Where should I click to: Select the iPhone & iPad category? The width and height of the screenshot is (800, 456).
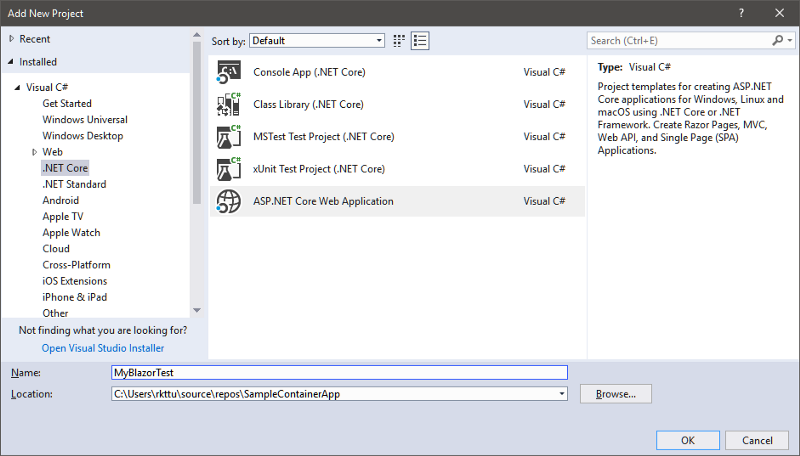point(74,297)
